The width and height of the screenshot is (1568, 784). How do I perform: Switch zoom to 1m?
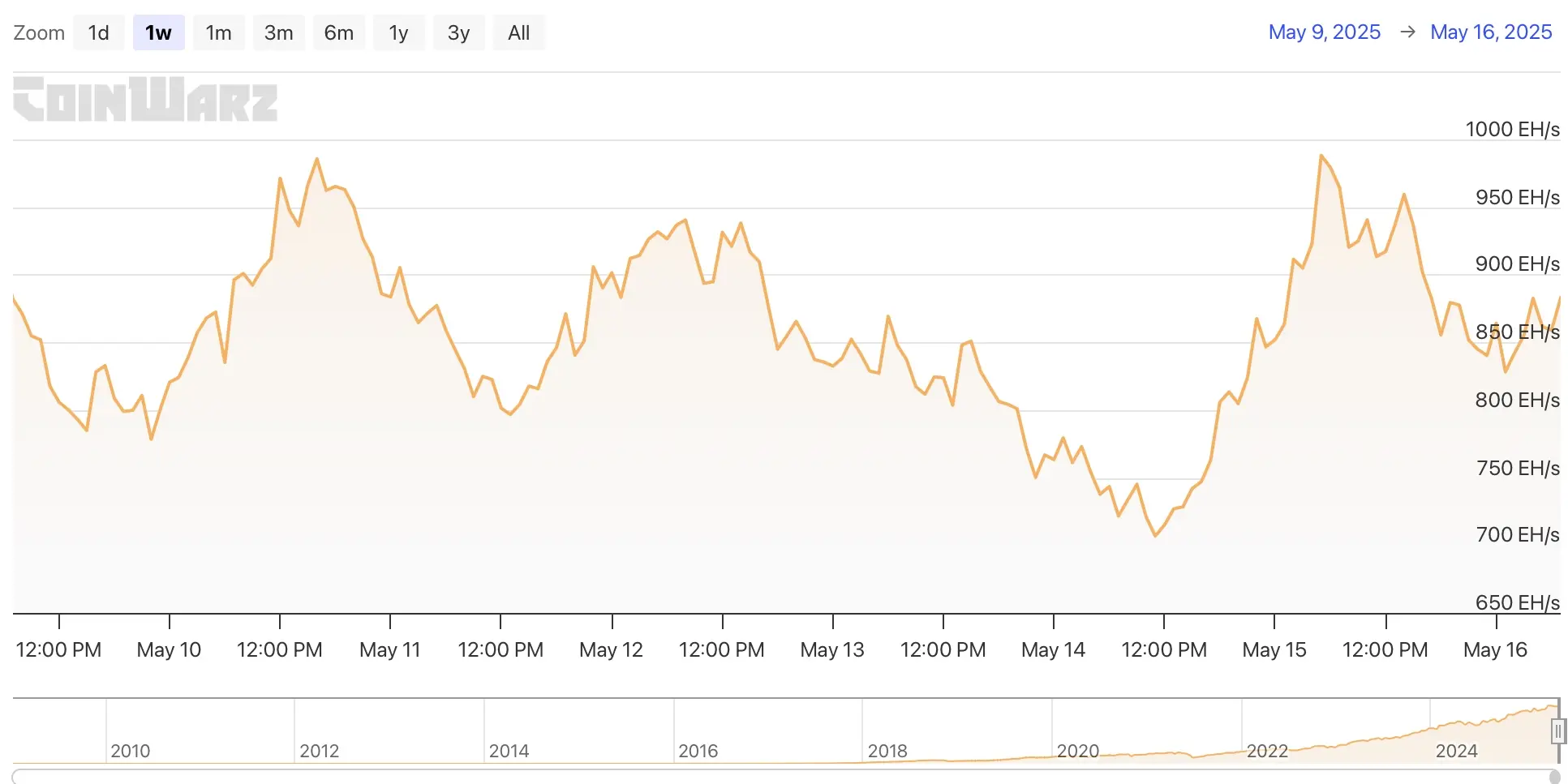tap(219, 32)
